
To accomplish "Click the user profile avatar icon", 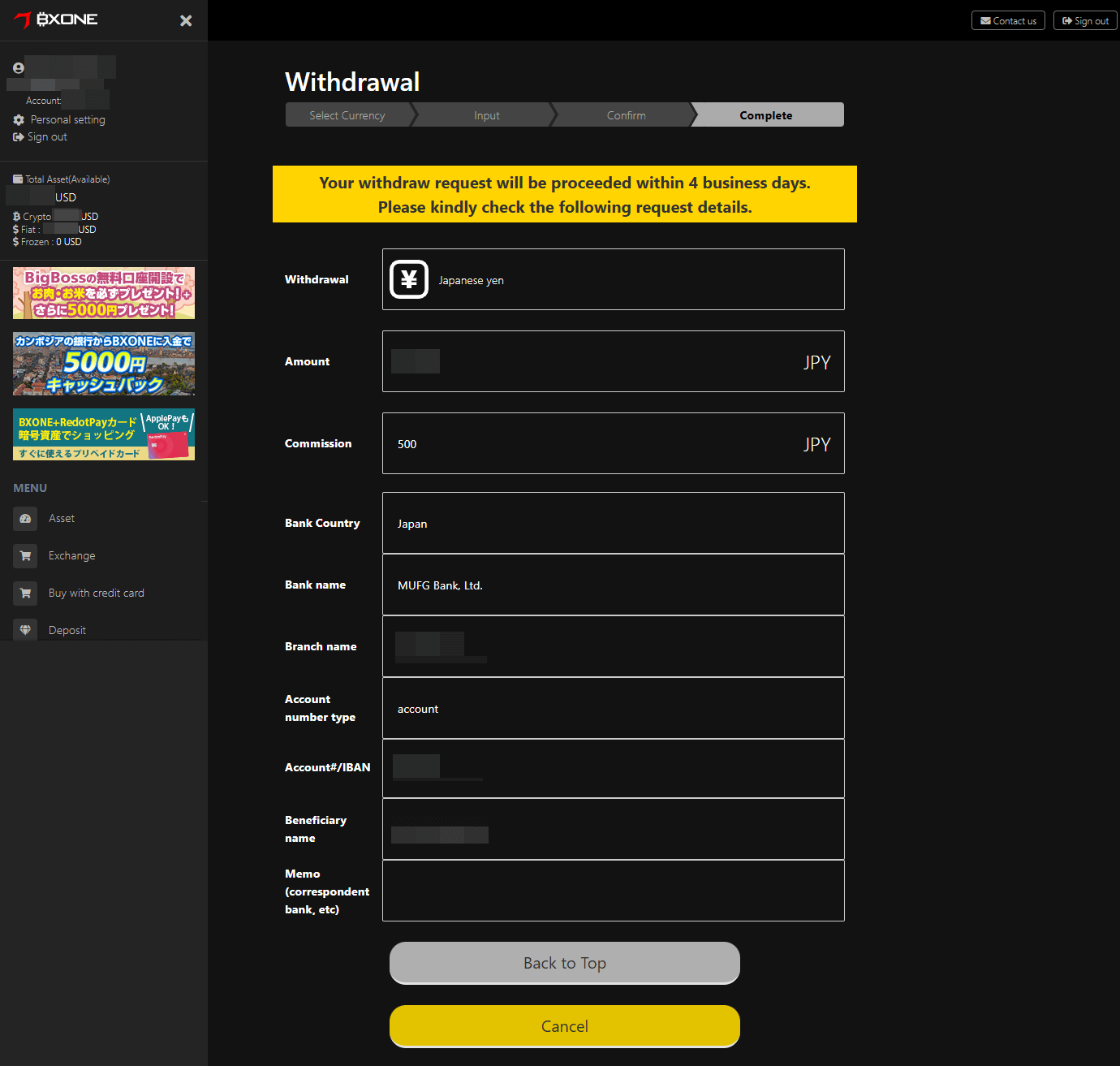I will (19, 68).
